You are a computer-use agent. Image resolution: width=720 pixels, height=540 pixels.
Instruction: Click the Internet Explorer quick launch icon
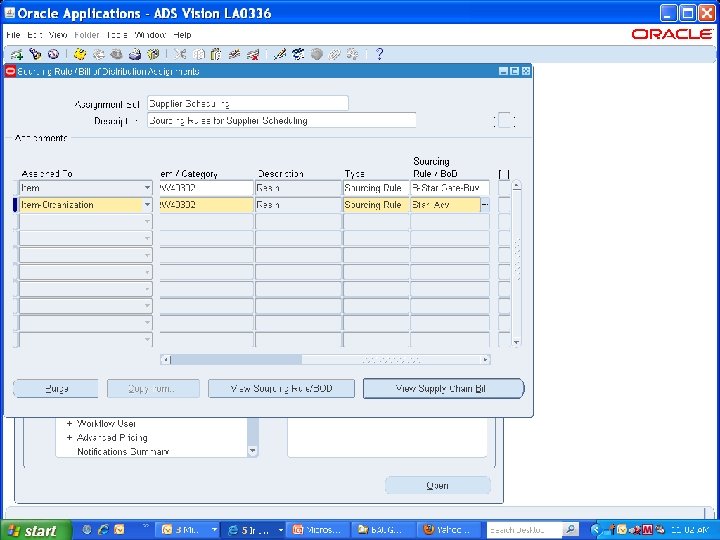coord(103,530)
